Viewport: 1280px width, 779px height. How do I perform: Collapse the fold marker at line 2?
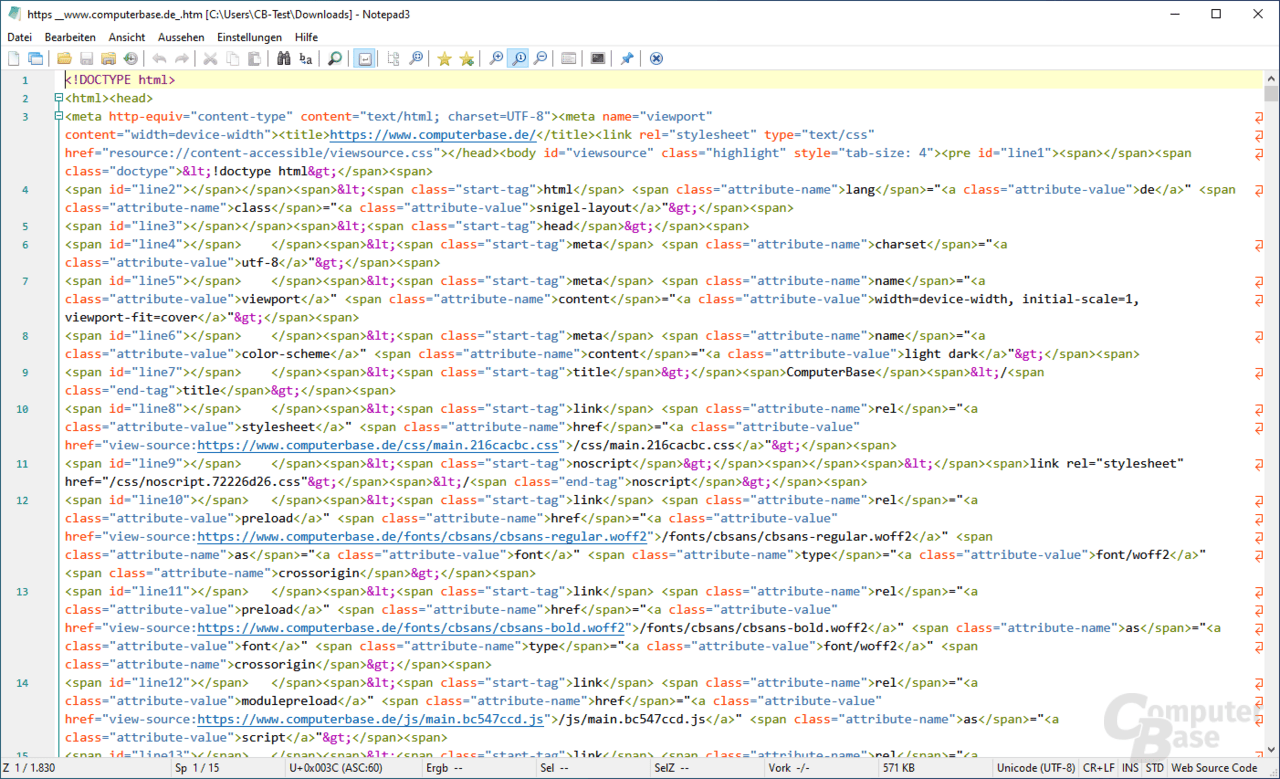[58, 98]
